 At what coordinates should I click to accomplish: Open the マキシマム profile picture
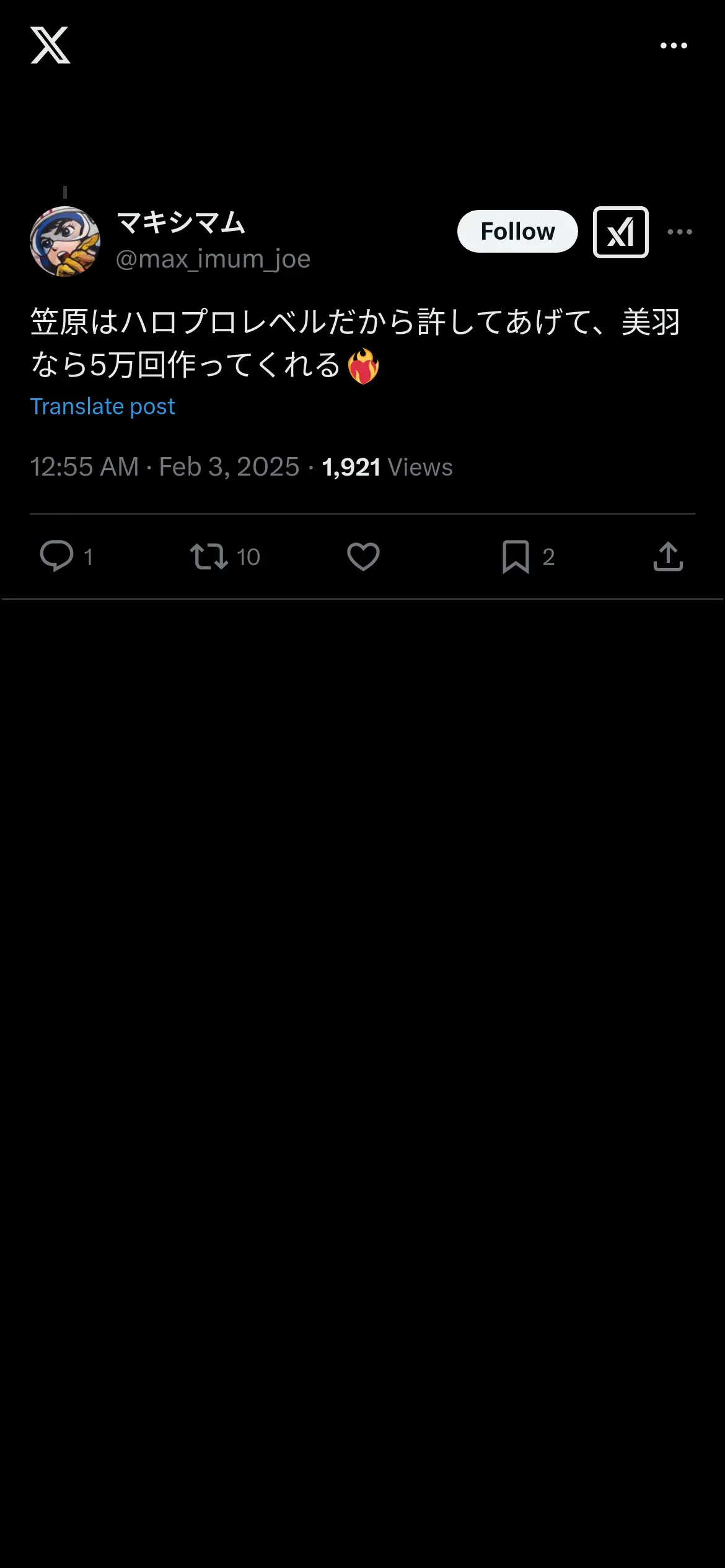[65, 242]
